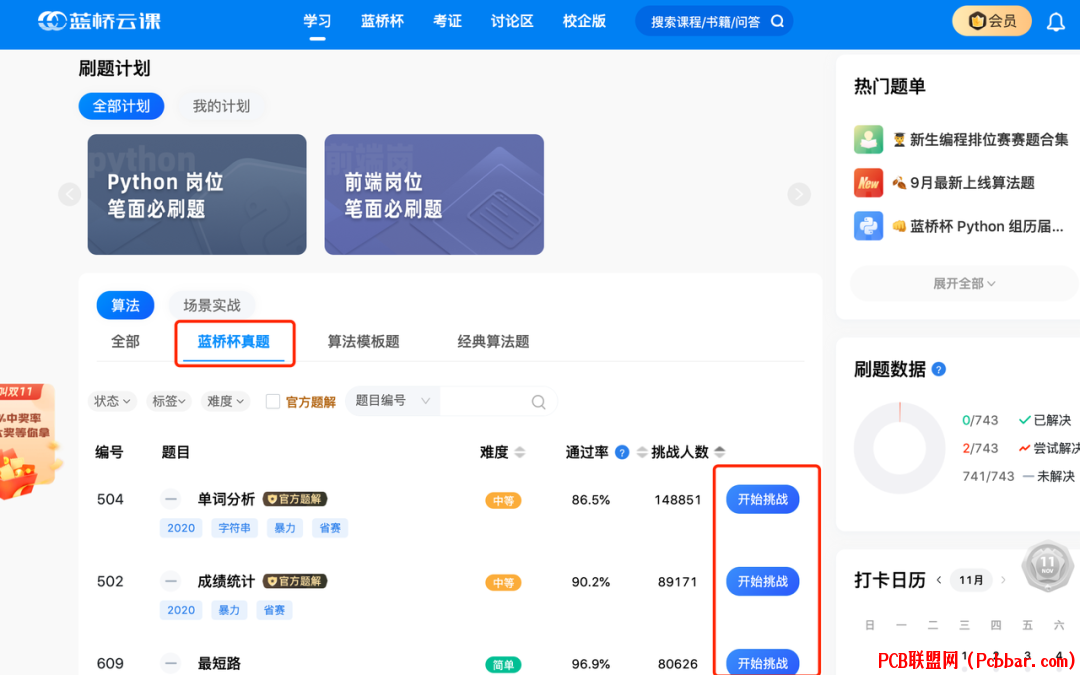
Task: Open the 蓝桥杯 Python 组历届 icon
Action: [x=868, y=226]
